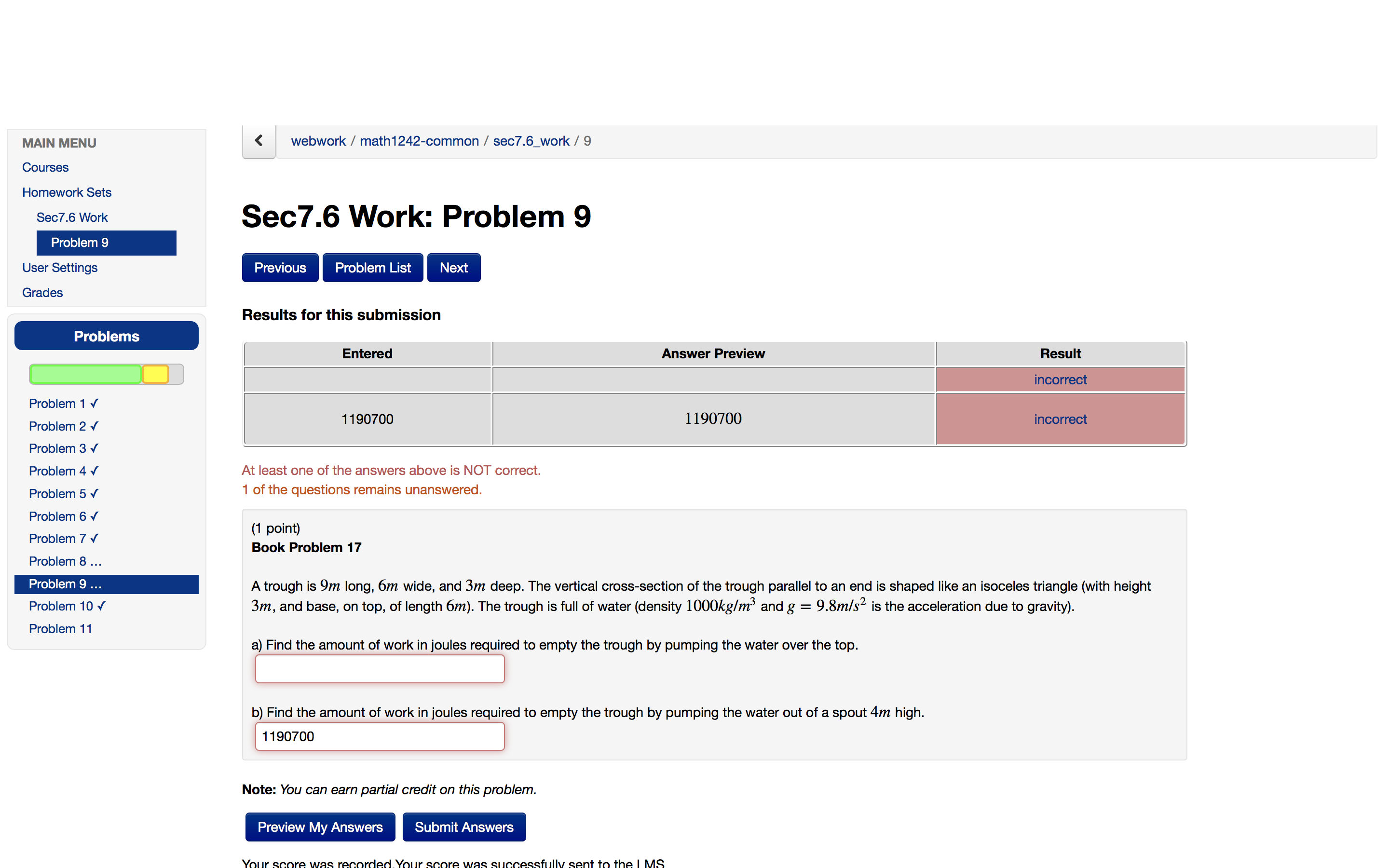Open the Problem List button
The image size is (1389, 868).
click(372, 268)
